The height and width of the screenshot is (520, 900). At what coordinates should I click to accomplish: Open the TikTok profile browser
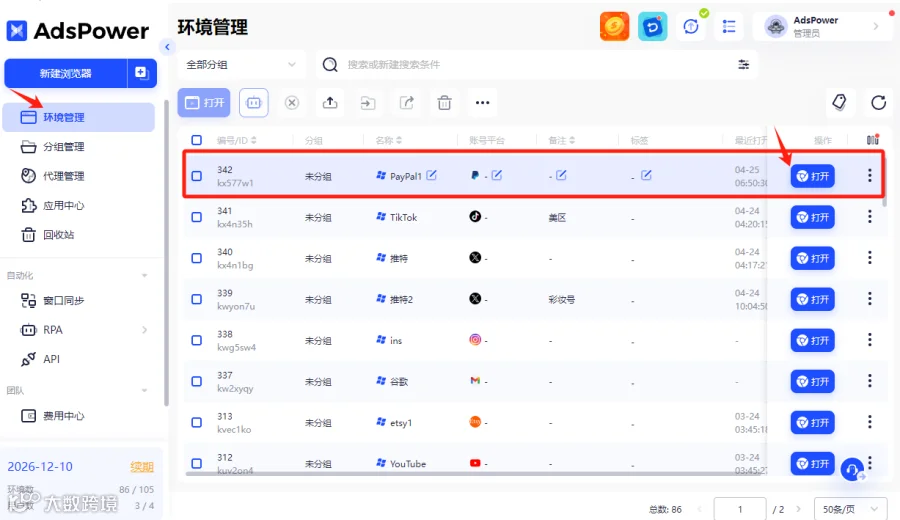click(x=812, y=217)
